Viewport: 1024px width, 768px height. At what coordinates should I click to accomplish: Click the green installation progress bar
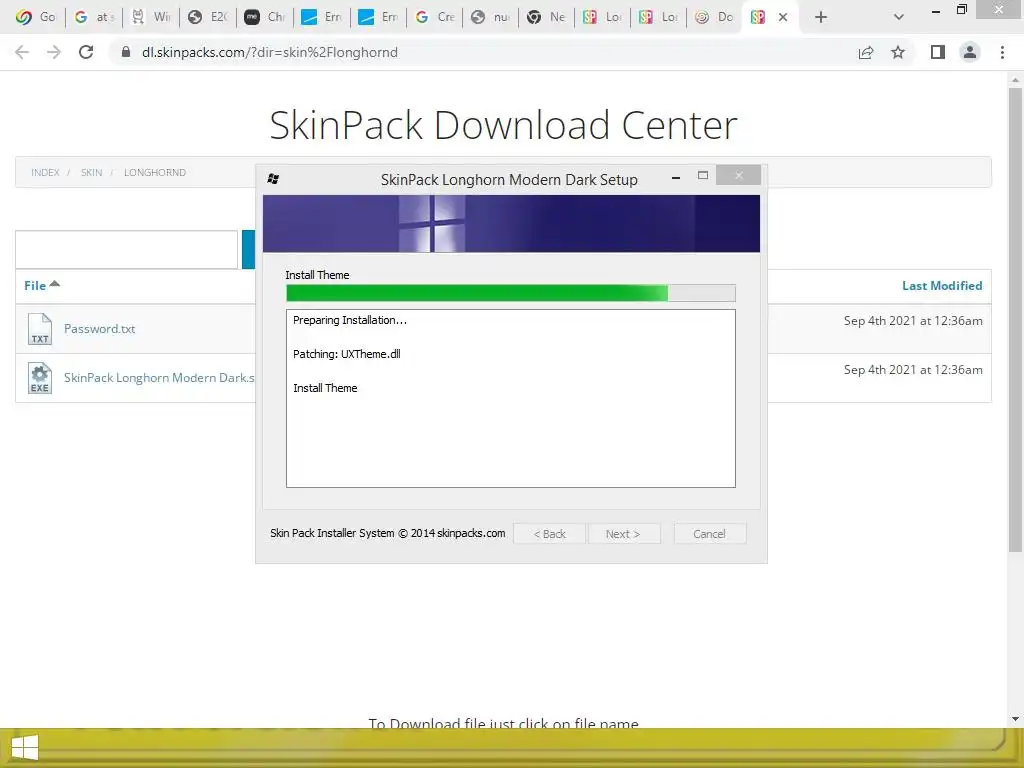(x=511, y=293)
